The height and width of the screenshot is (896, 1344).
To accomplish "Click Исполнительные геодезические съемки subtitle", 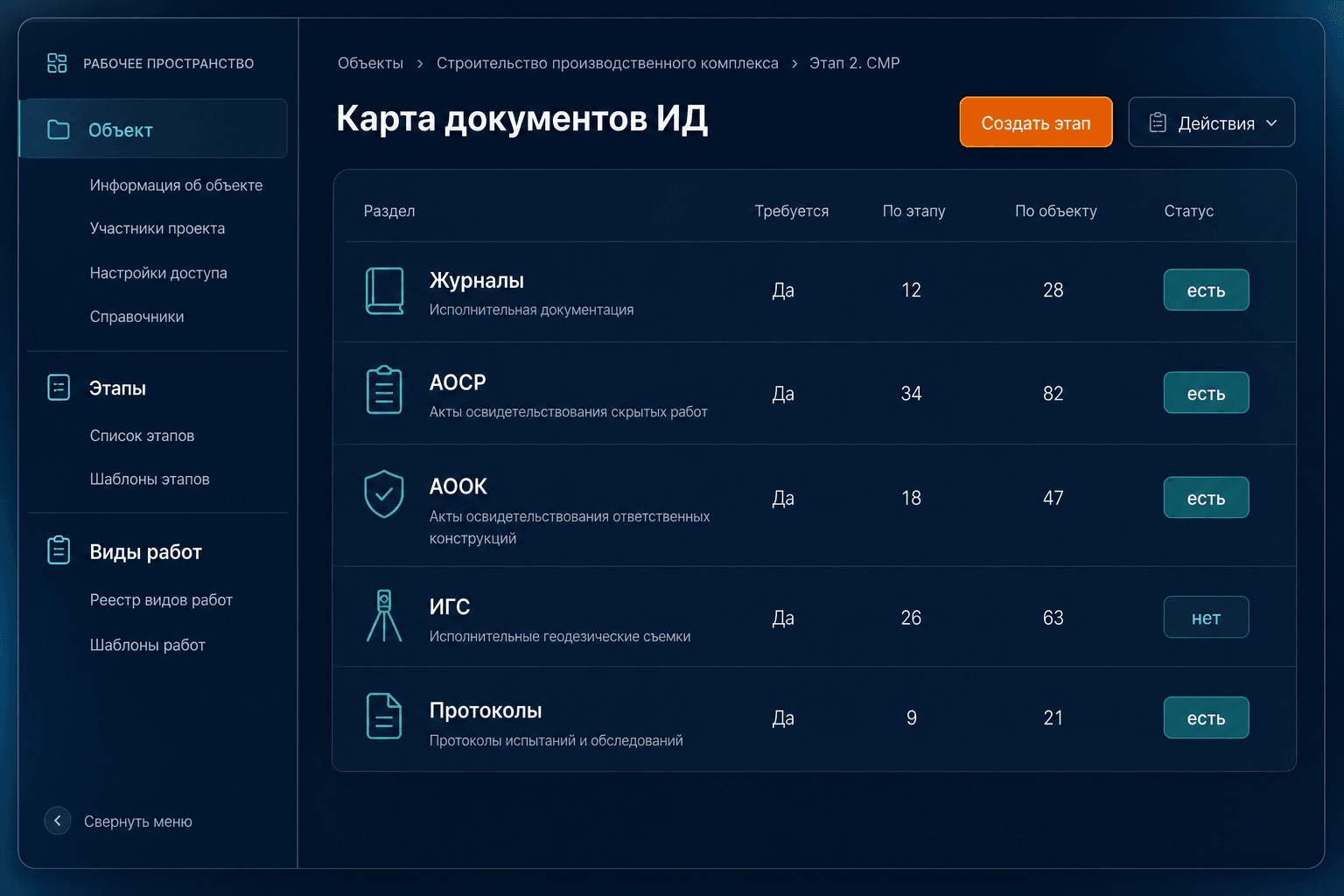I will click(559, 636).
